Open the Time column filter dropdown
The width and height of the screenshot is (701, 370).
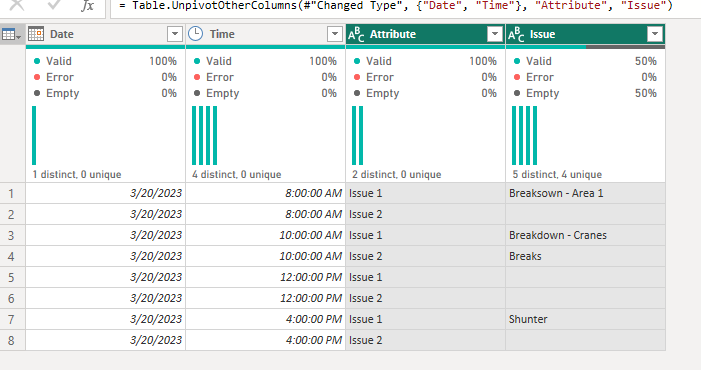[x=334, y=34]
